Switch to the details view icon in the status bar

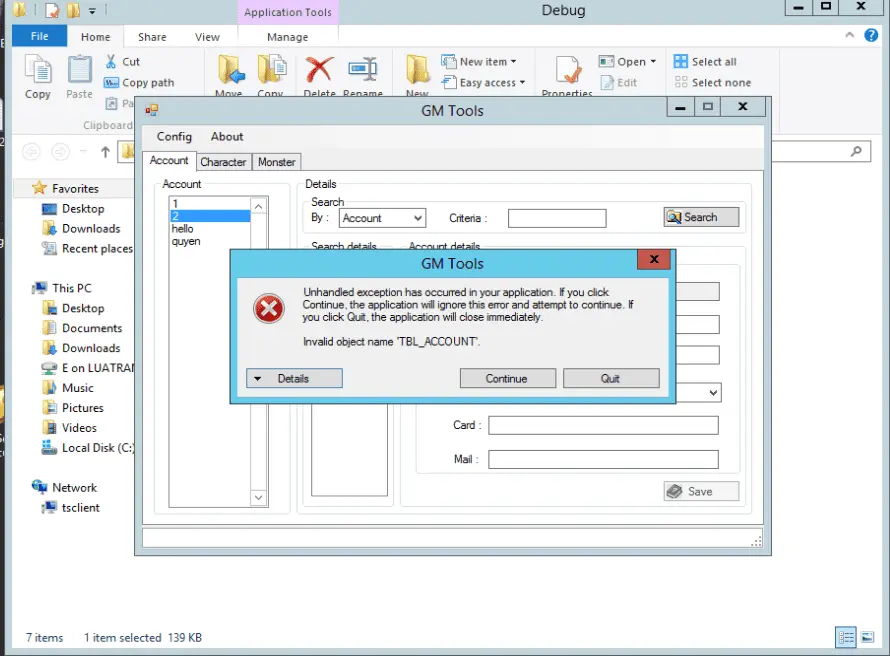point(846,637)
